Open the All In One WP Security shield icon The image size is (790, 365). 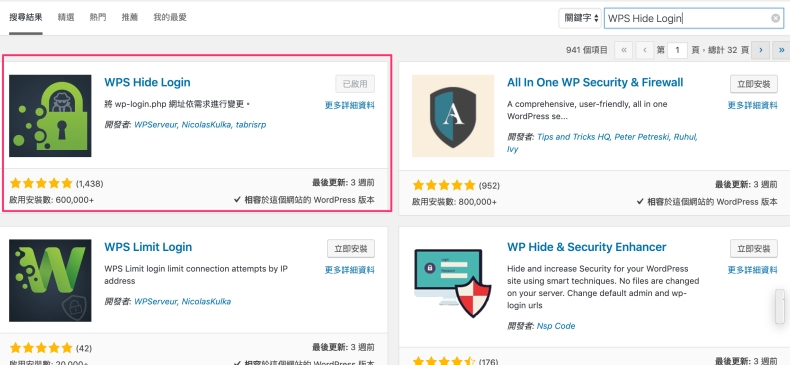pyautogui.click(x=453, y=116)
